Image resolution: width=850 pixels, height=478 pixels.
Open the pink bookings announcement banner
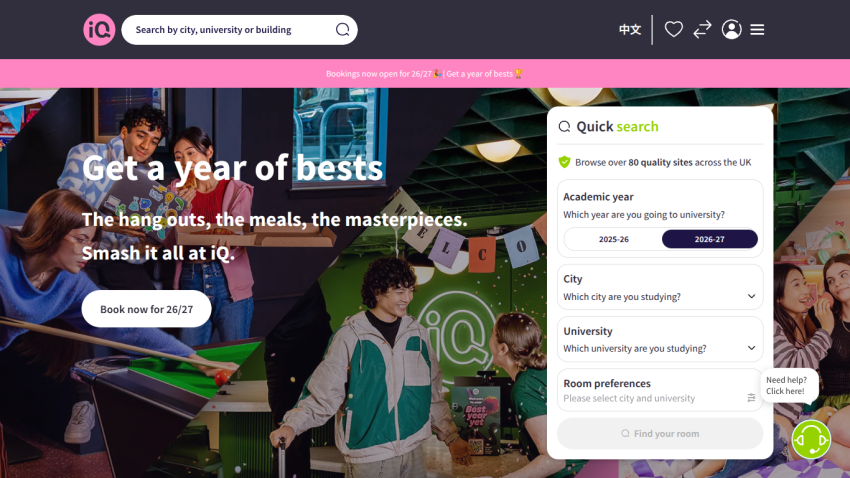425,74
